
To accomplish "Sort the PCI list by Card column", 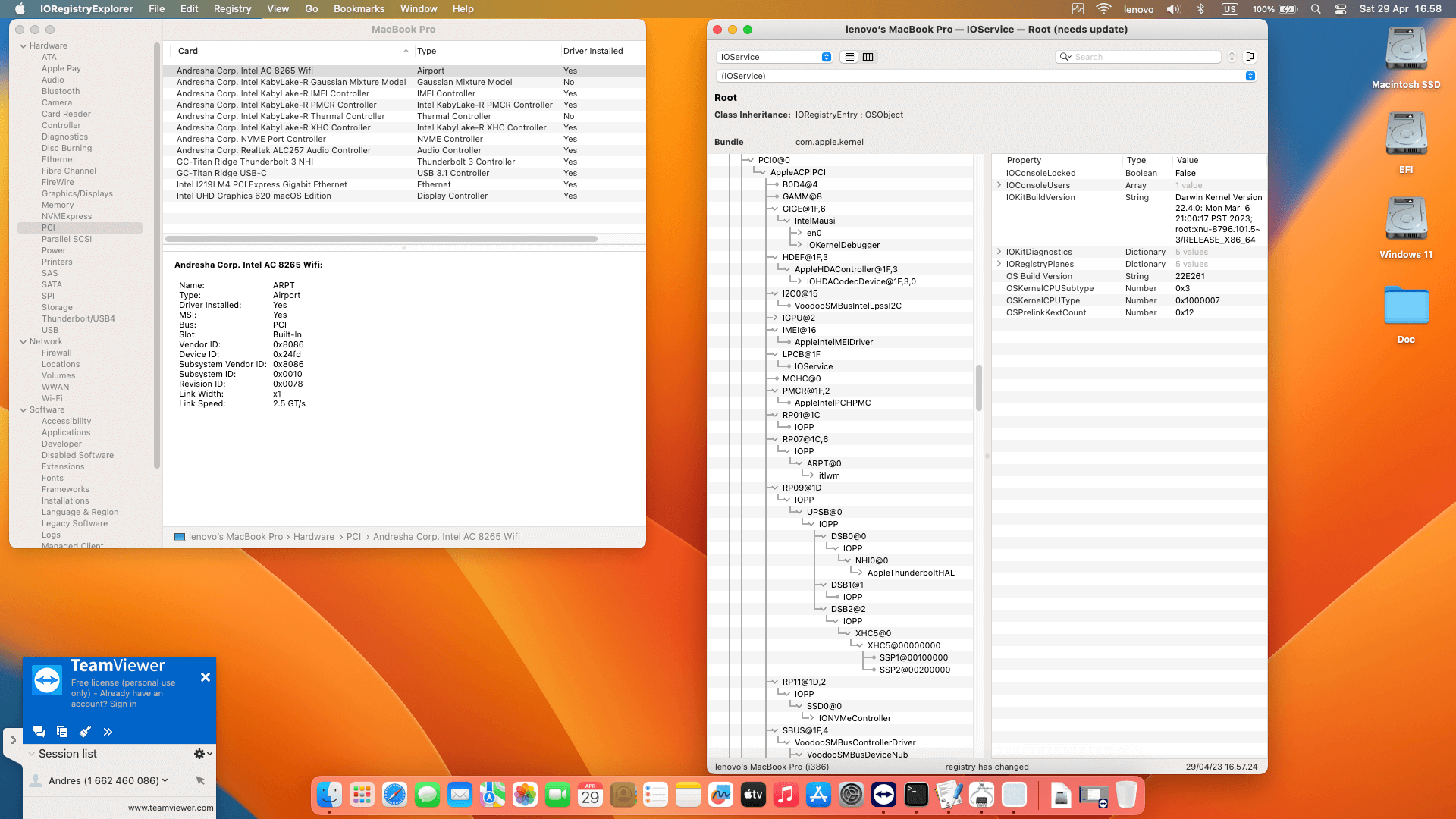I will coord(293,51).
